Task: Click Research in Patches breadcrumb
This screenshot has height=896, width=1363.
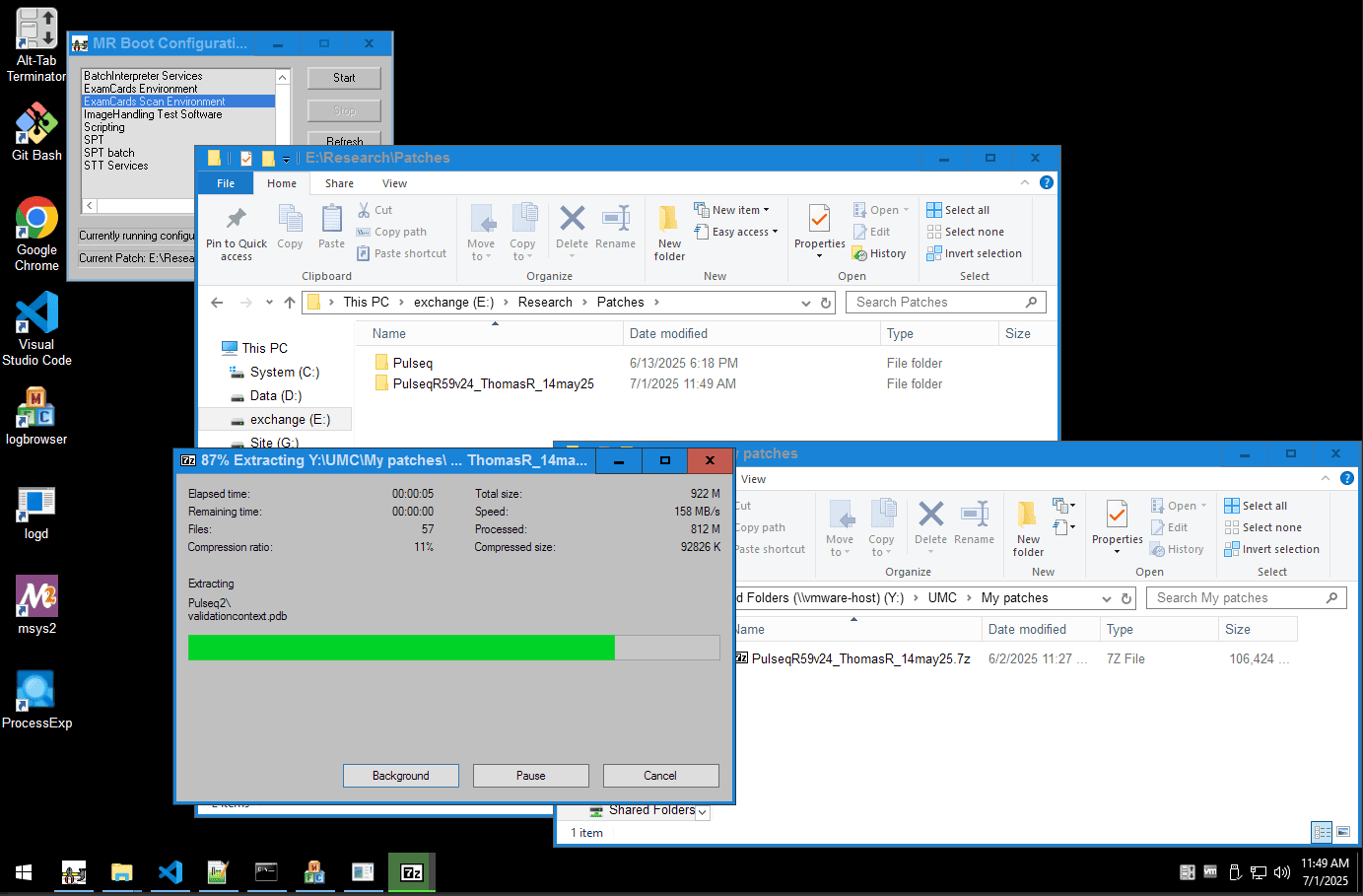Action: pyautogui.click(x=545, y=303)
